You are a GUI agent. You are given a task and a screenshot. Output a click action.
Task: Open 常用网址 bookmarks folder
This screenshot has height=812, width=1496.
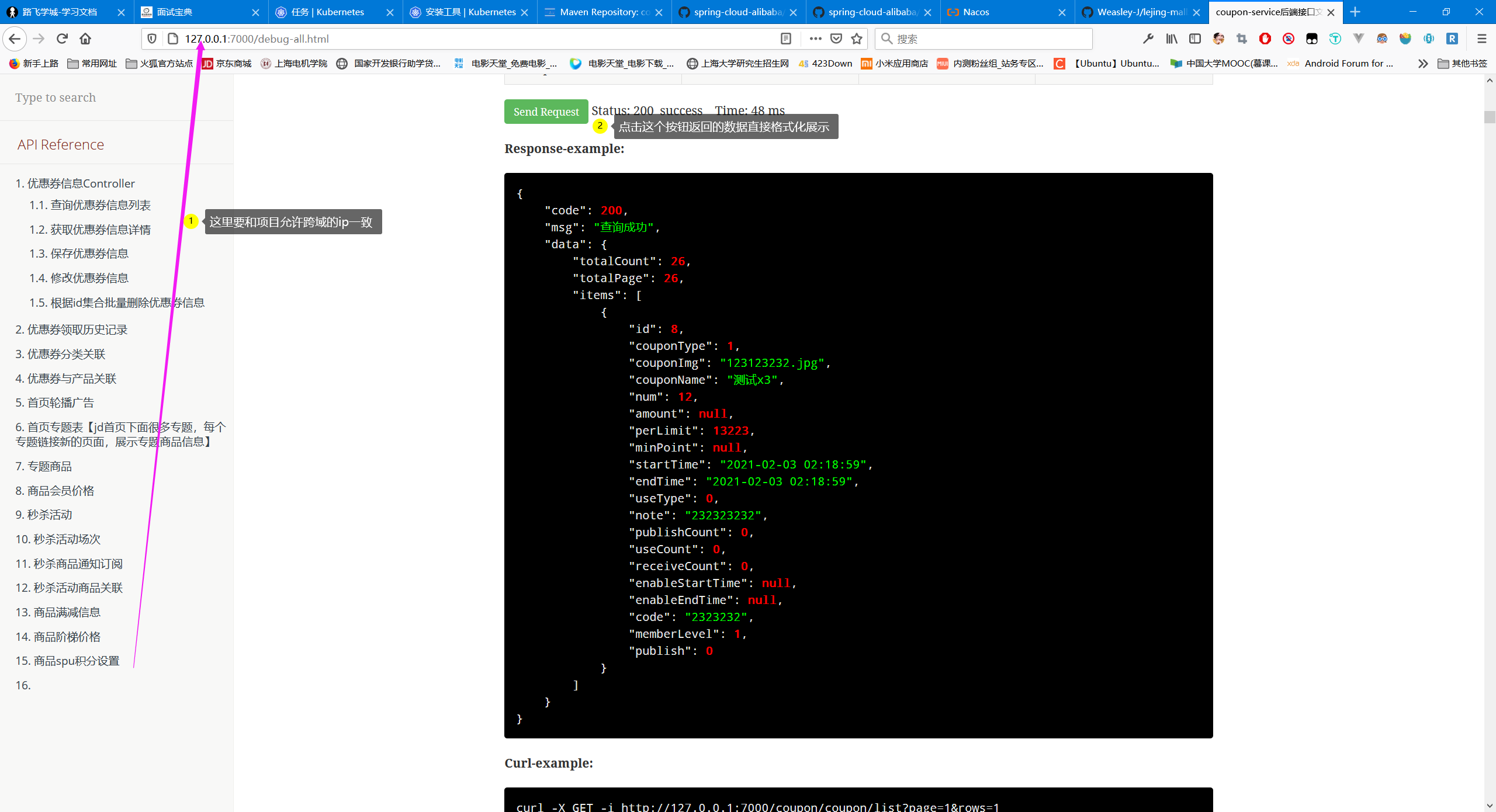pyautogui.click(x=92, y=63)
